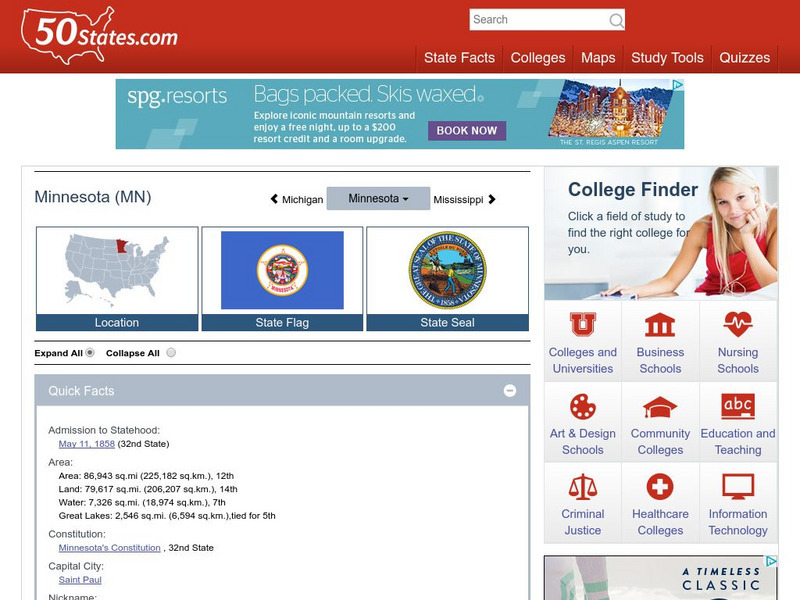Open the Business Schools building icon
800x600 pixels.
coord(660,324)
